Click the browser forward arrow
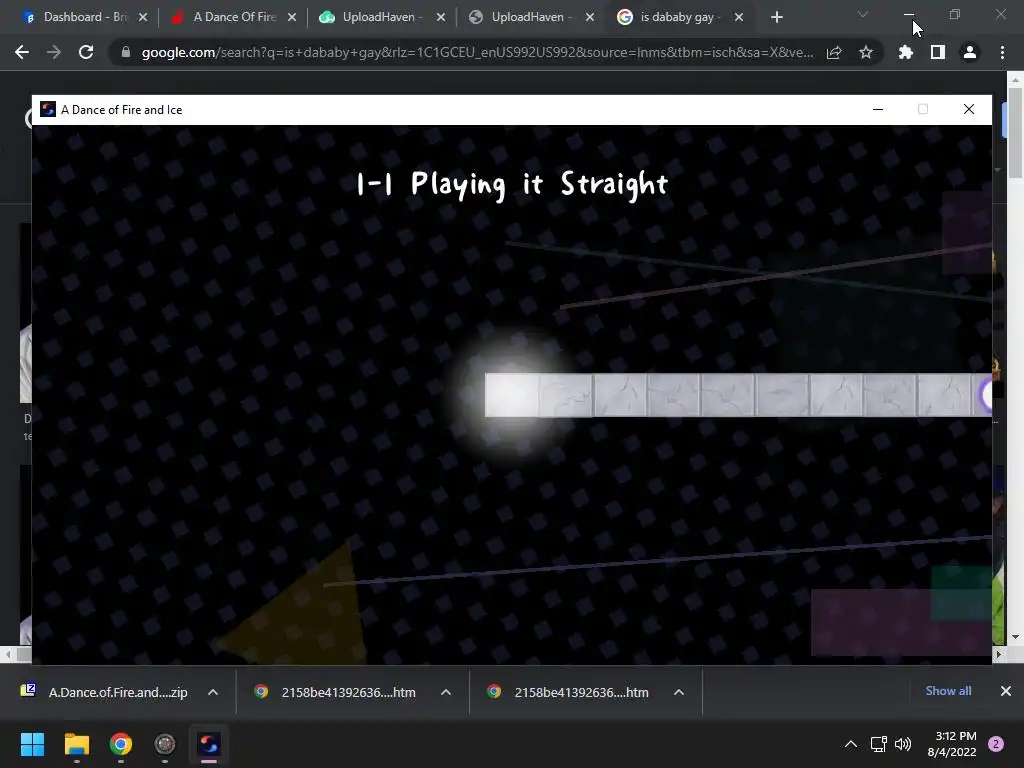 tap(54, 52)
